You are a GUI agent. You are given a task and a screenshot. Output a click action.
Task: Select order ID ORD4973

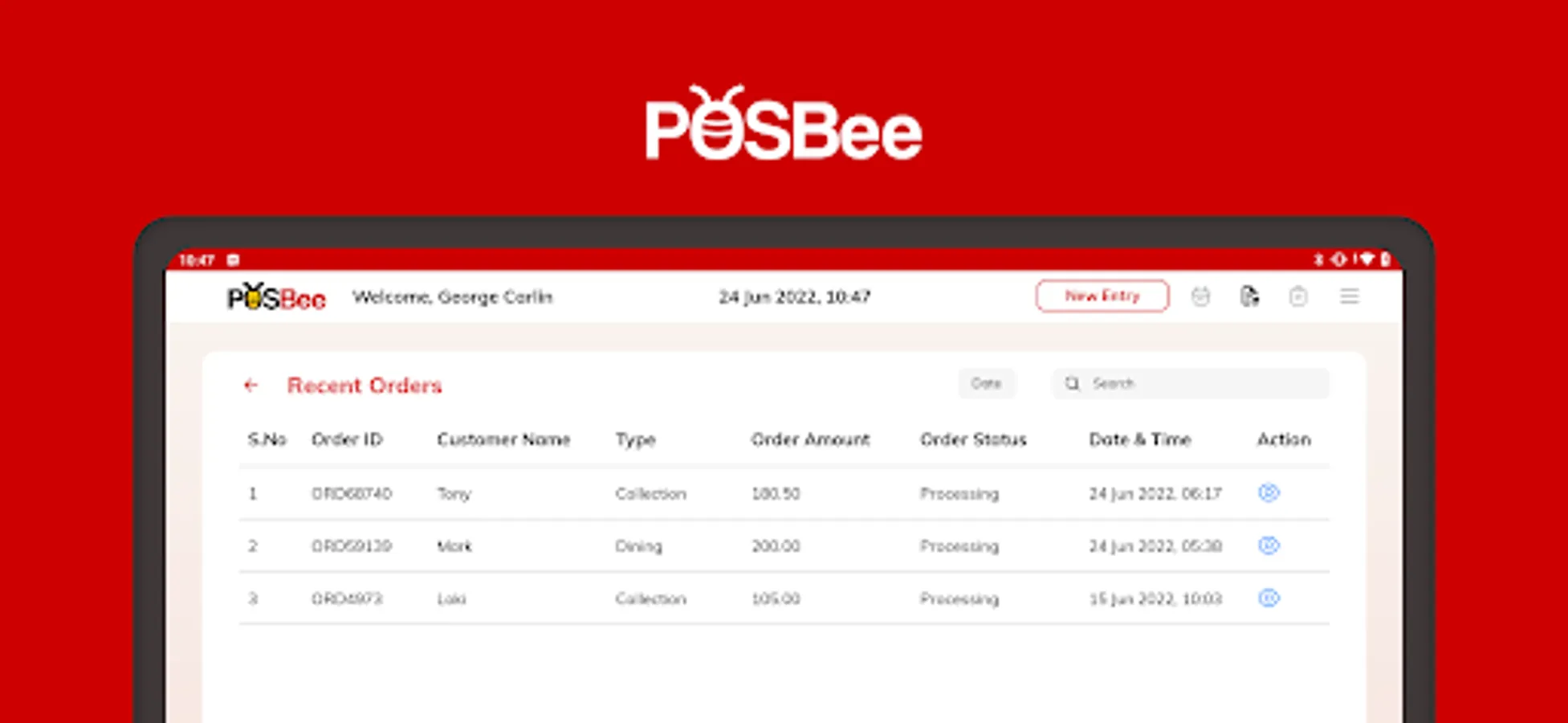click(347, 598)
